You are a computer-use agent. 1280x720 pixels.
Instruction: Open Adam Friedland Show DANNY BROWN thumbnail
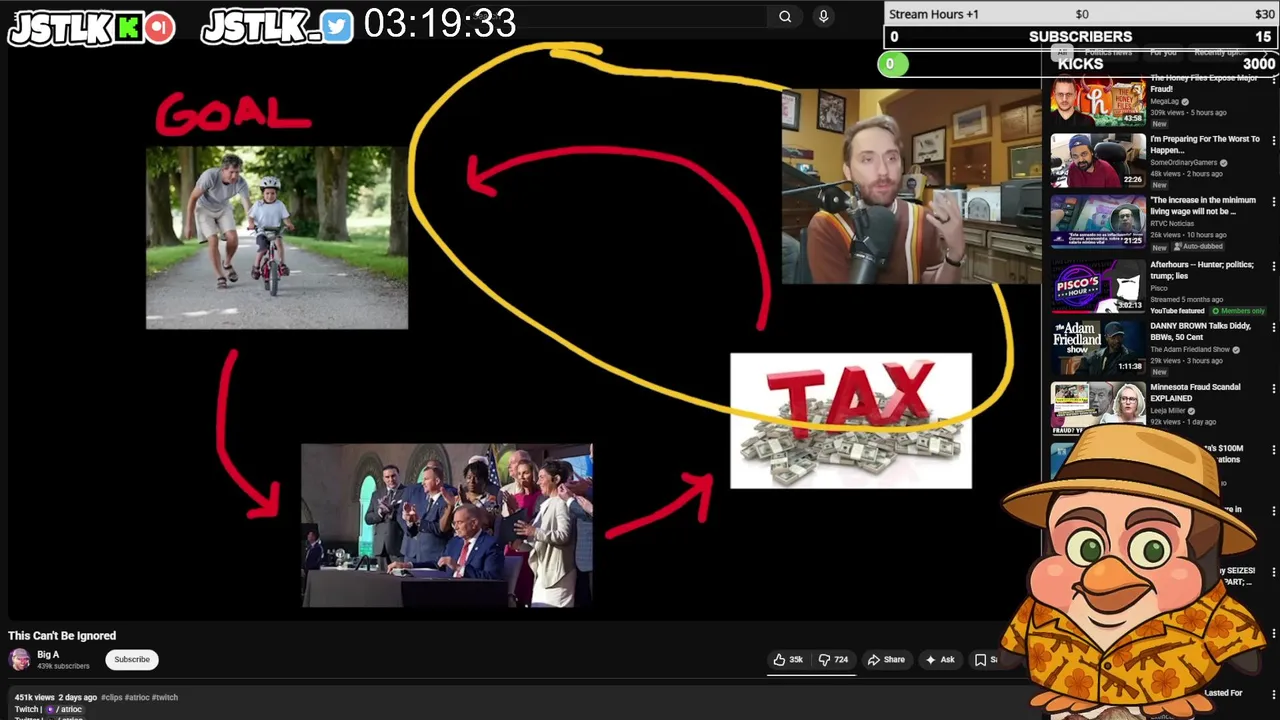coord(1098,346)
